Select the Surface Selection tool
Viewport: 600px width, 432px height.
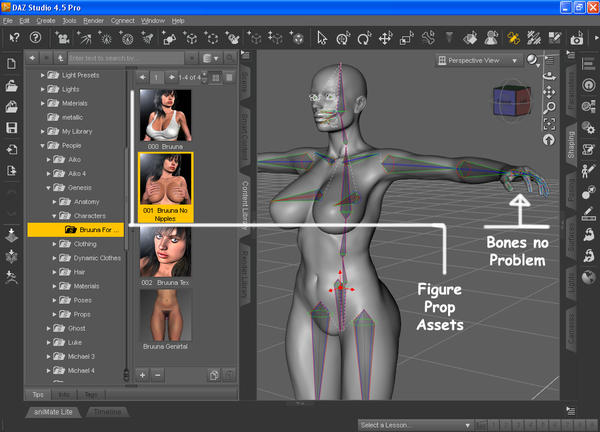pyautogui.click(x=470, y=38)
